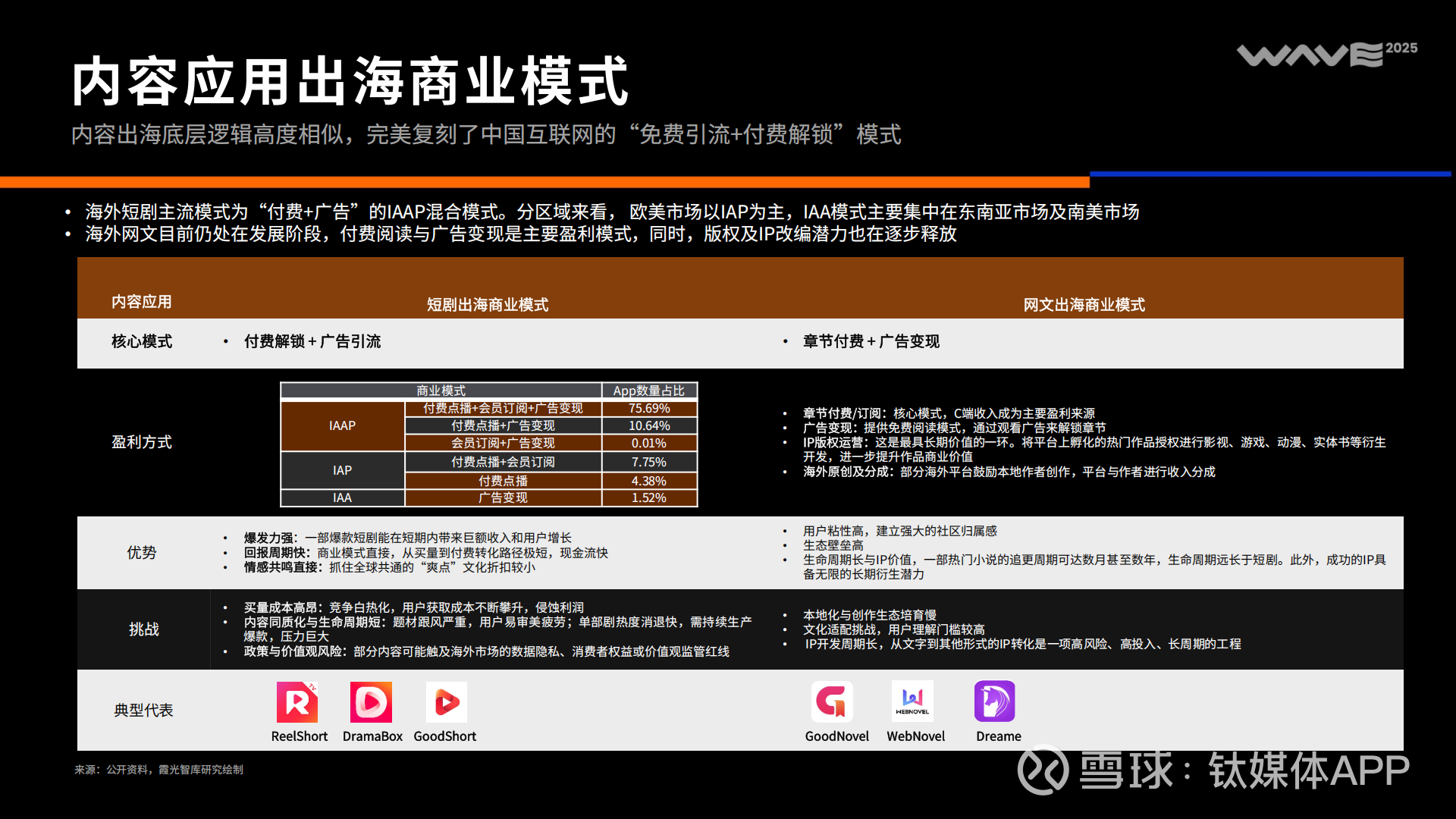Click the IAAP category cell in table
Viewport: 1456px width, 819px height.
[342, 426]
